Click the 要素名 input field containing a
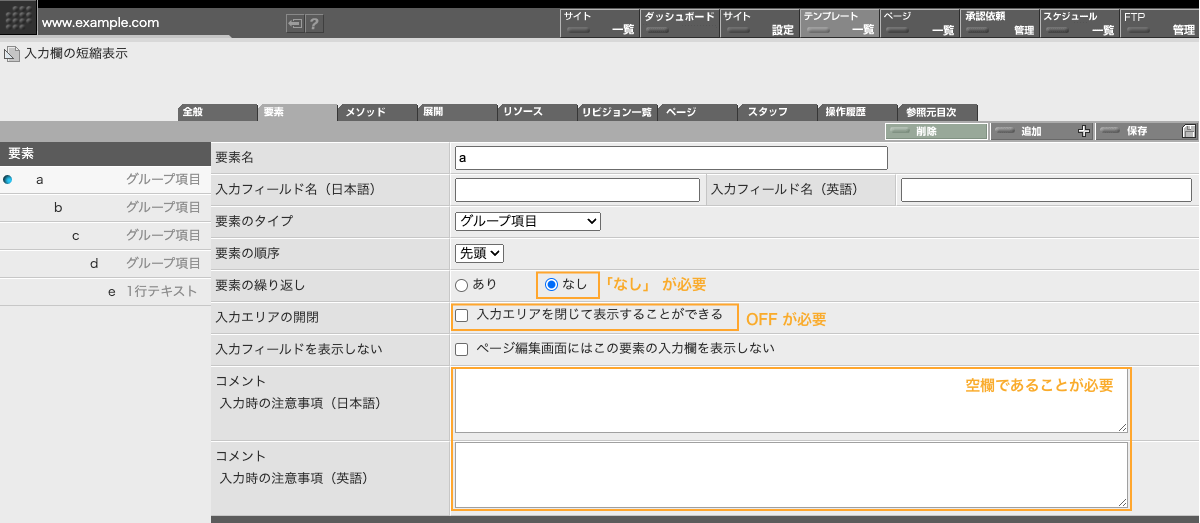The height and width of the screenshot is (523, 1200). pyautogui.click(x=671, y=158)
